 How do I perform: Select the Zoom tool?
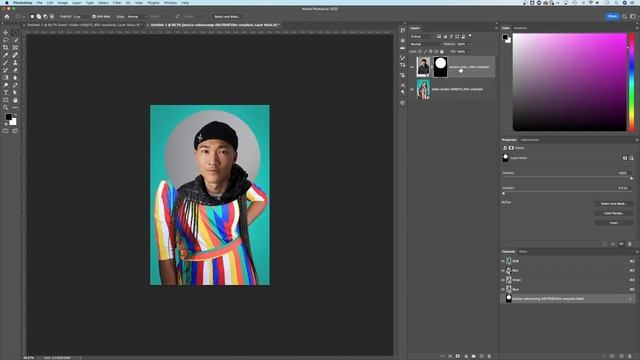pos(6,108)
